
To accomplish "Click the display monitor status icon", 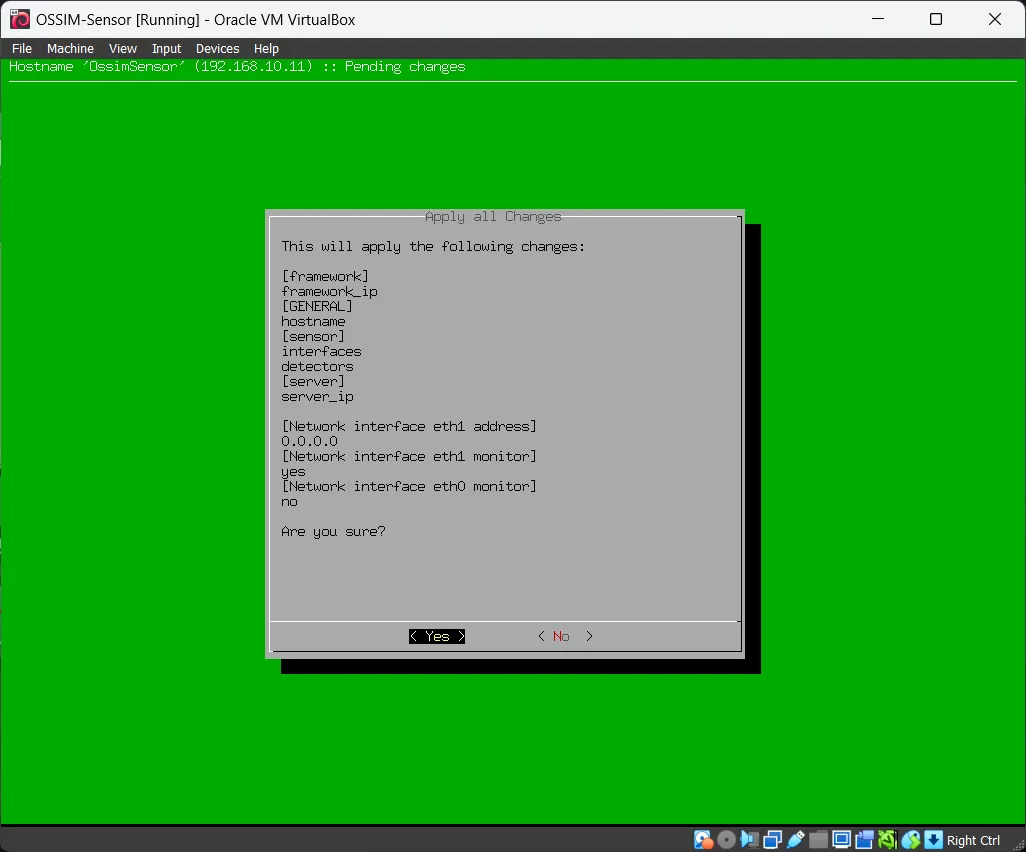I will 842,840.
